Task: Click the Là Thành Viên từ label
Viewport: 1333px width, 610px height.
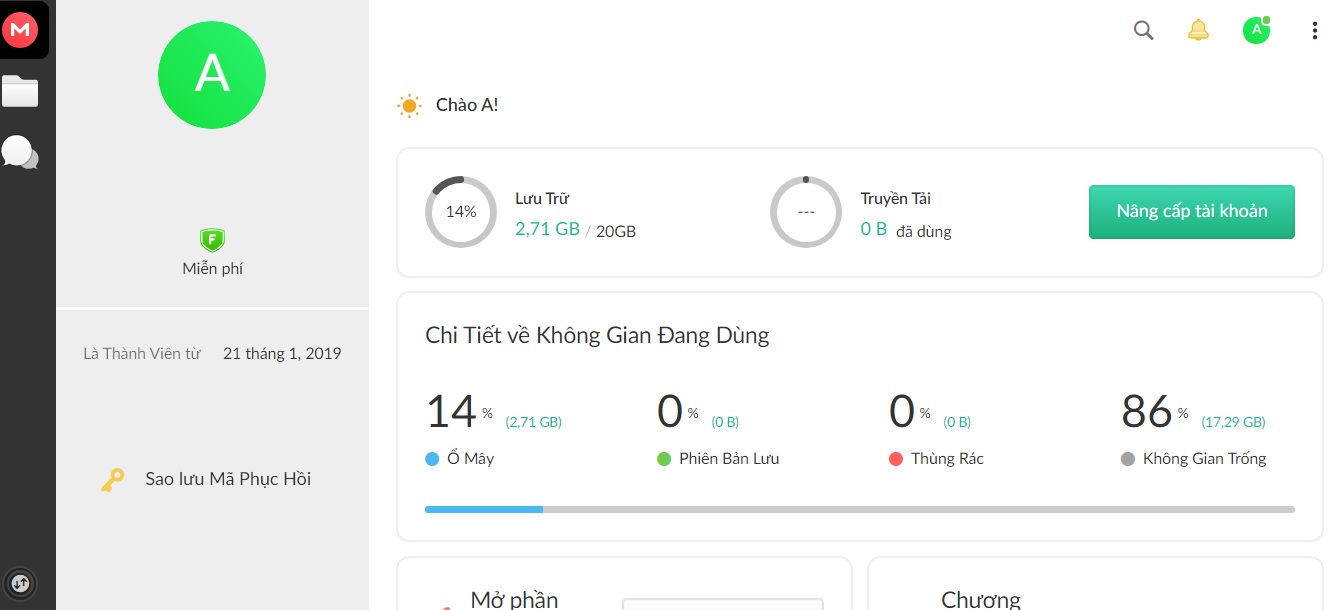Action: coord(142,354)
